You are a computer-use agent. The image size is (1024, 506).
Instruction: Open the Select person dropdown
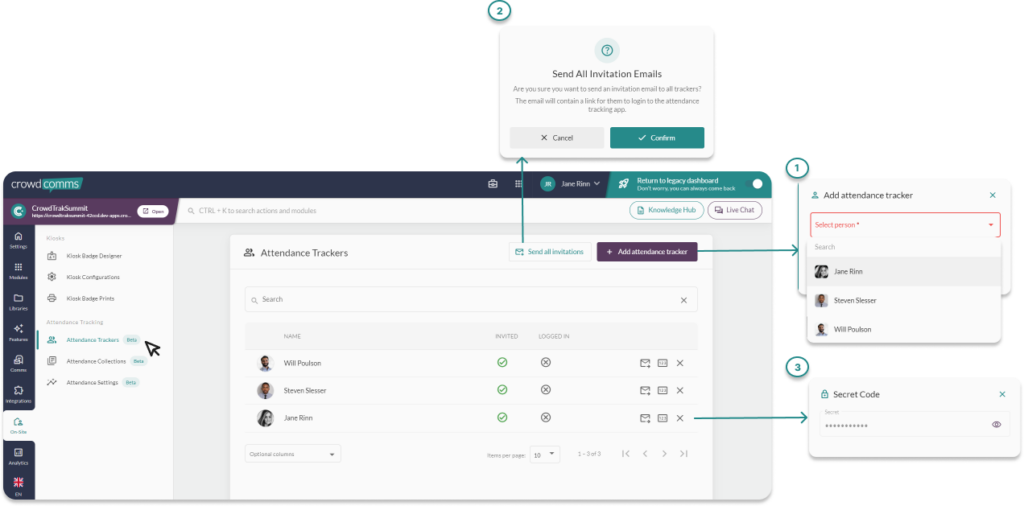pos(904,225)
